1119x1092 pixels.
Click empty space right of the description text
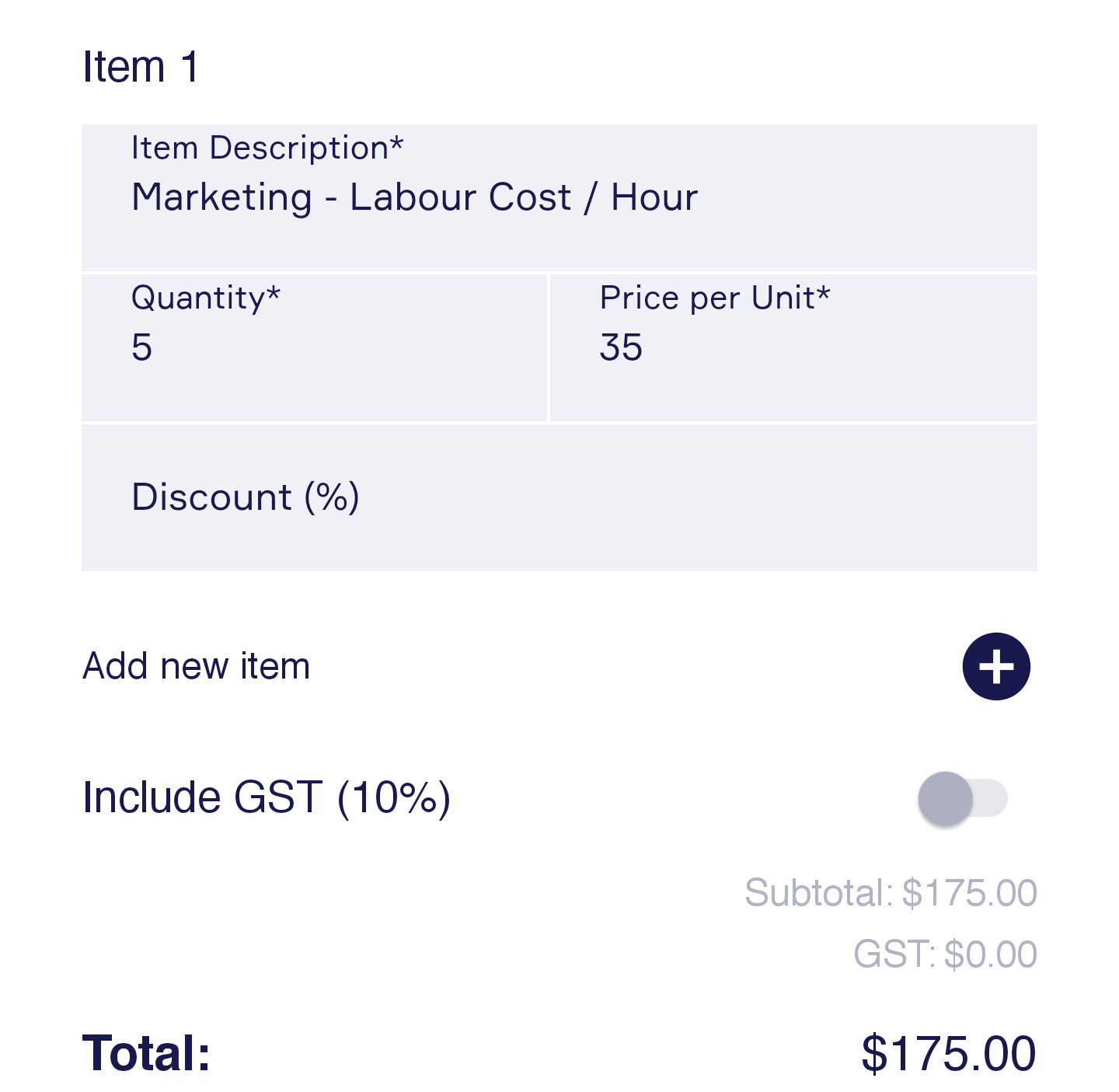coord(870,199)
